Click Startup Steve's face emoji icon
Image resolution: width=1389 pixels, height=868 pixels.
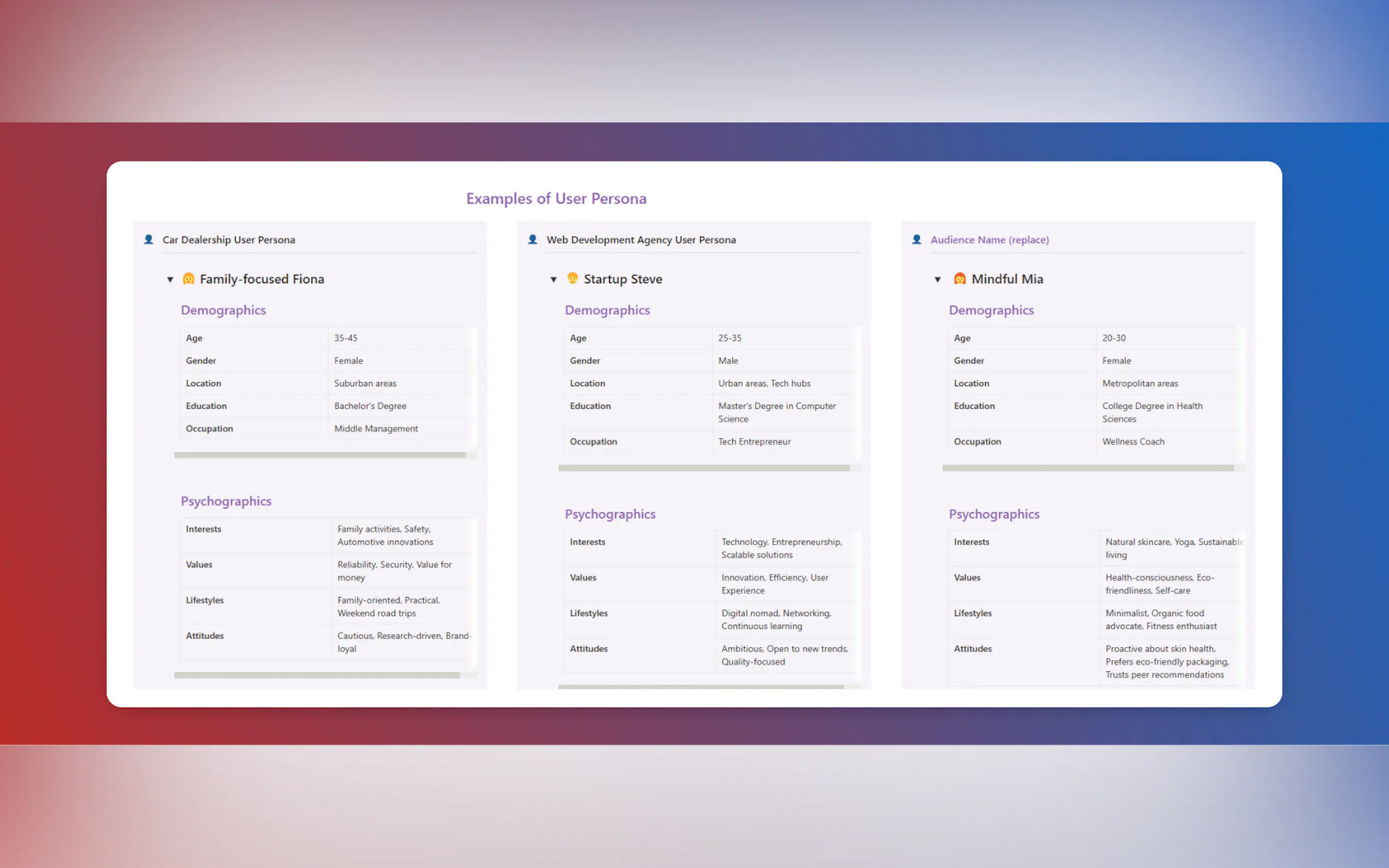tap(572, 278)
